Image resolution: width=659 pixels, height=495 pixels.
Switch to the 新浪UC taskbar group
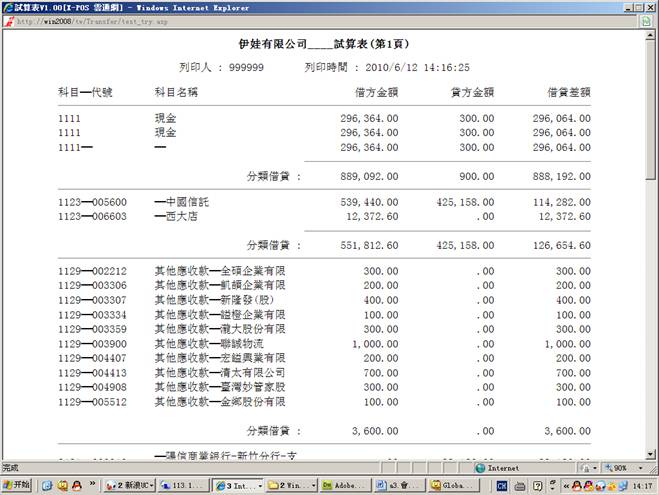[x=127, y=485]
